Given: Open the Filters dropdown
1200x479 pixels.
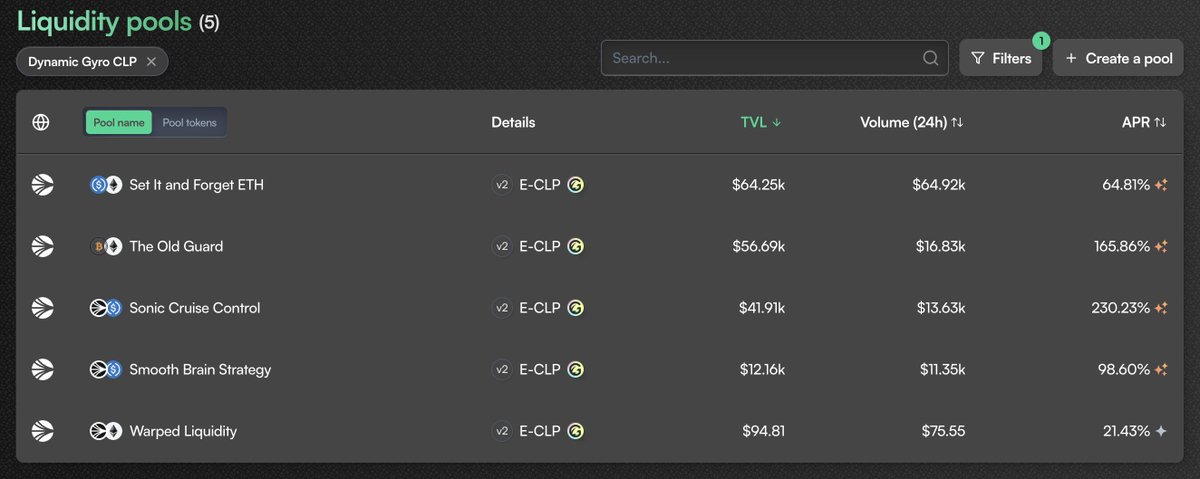Looking at the screenshot, I should 1001,58.
